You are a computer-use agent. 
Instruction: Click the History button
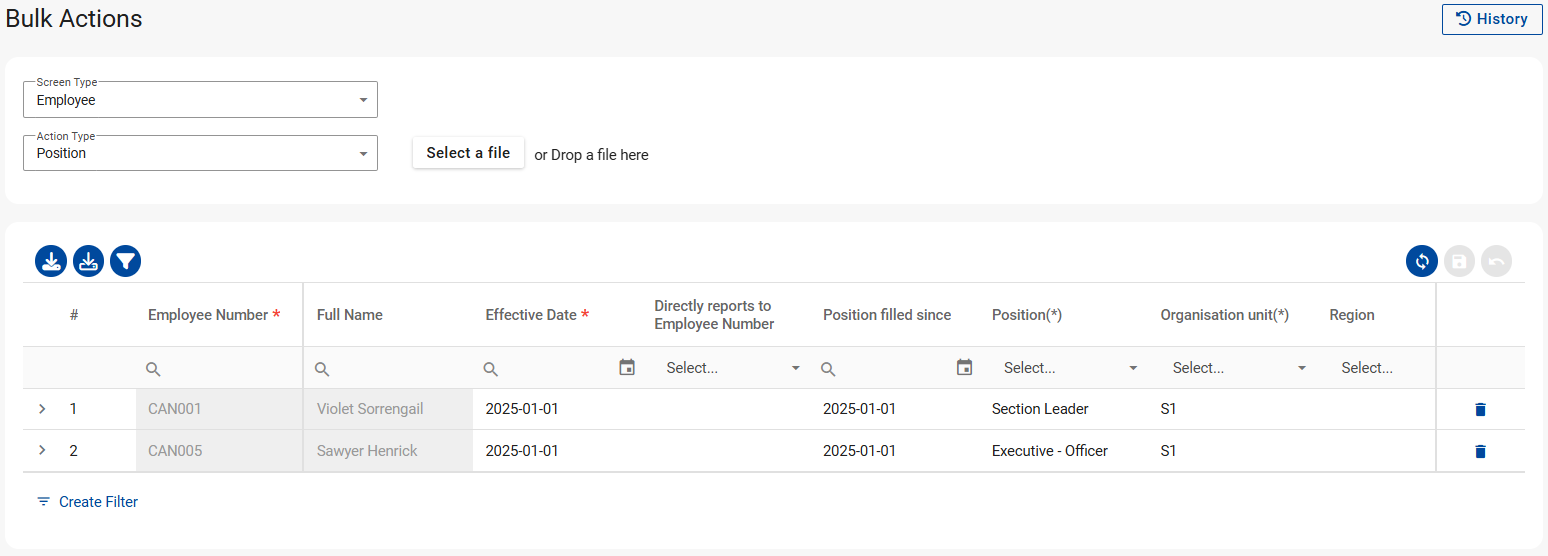click(1491, 19)
